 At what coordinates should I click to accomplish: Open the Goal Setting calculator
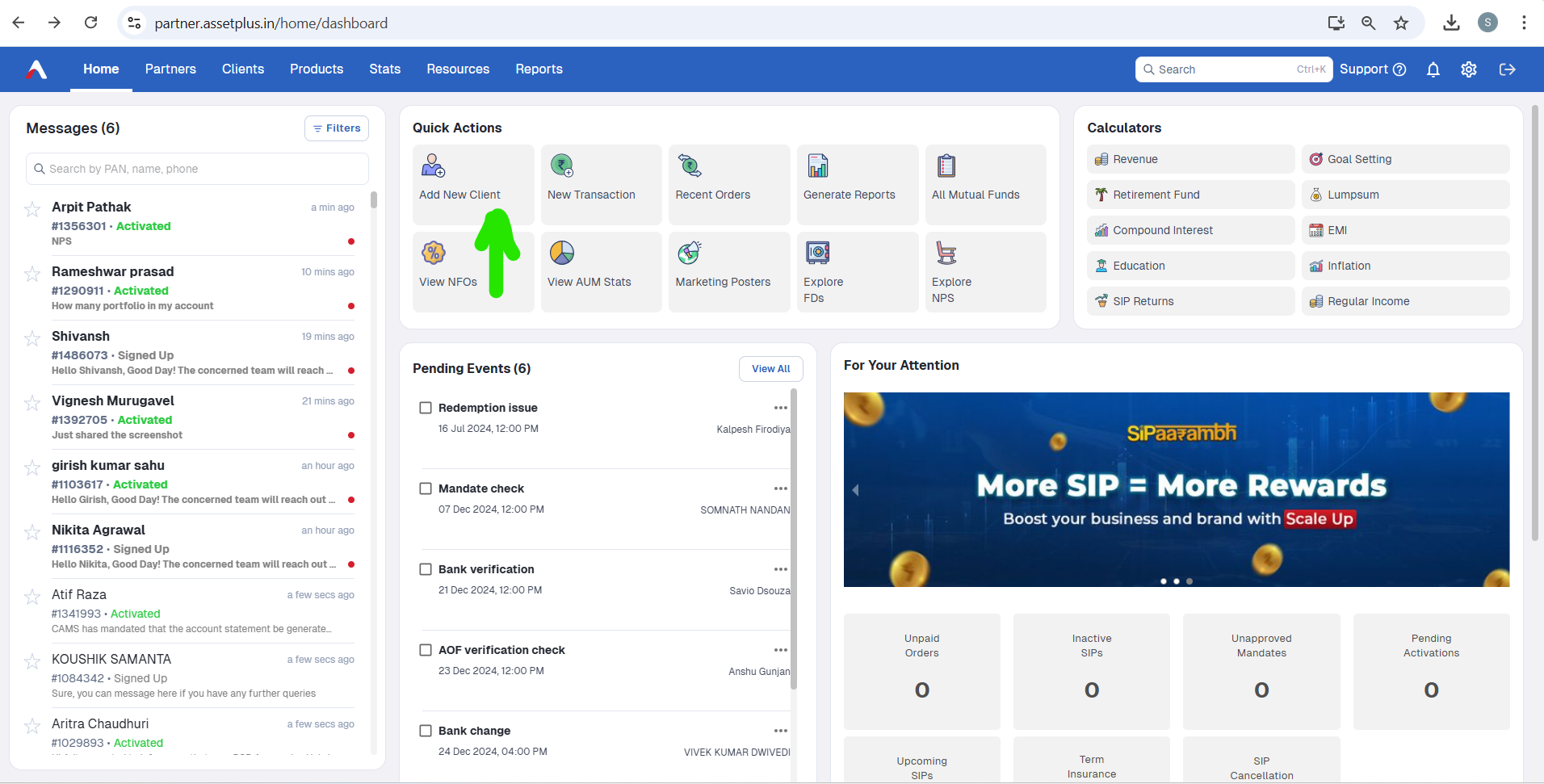[x=1405, y=159]
